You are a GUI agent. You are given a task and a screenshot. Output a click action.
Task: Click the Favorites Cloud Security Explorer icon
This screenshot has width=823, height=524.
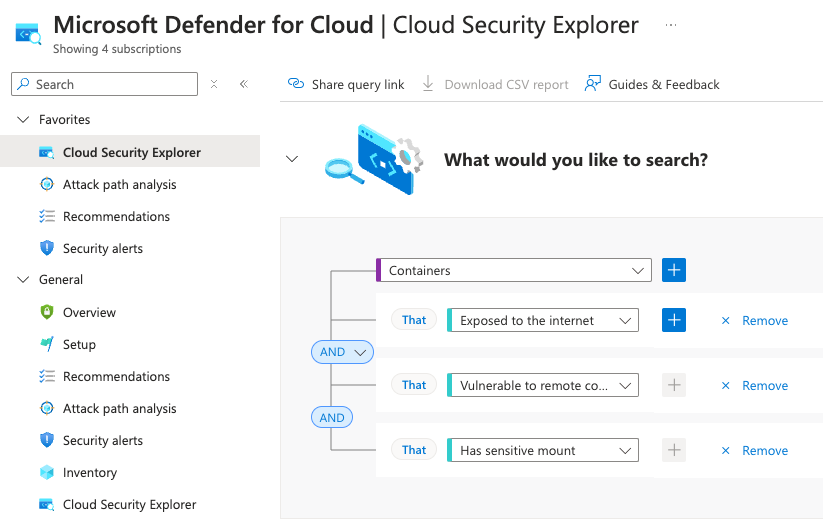(x=47, y=152)
